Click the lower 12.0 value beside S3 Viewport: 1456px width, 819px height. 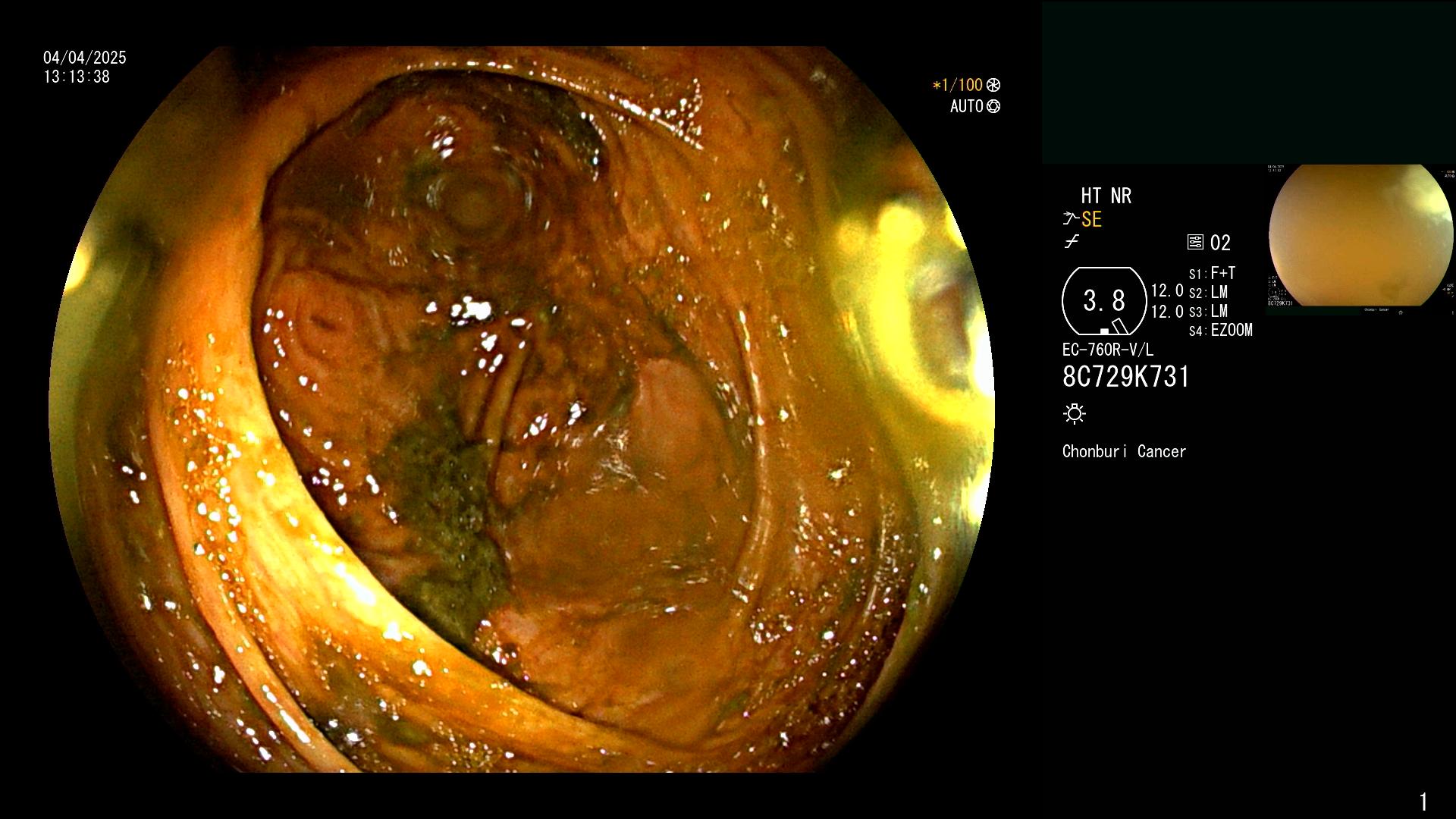(1167, 312)
